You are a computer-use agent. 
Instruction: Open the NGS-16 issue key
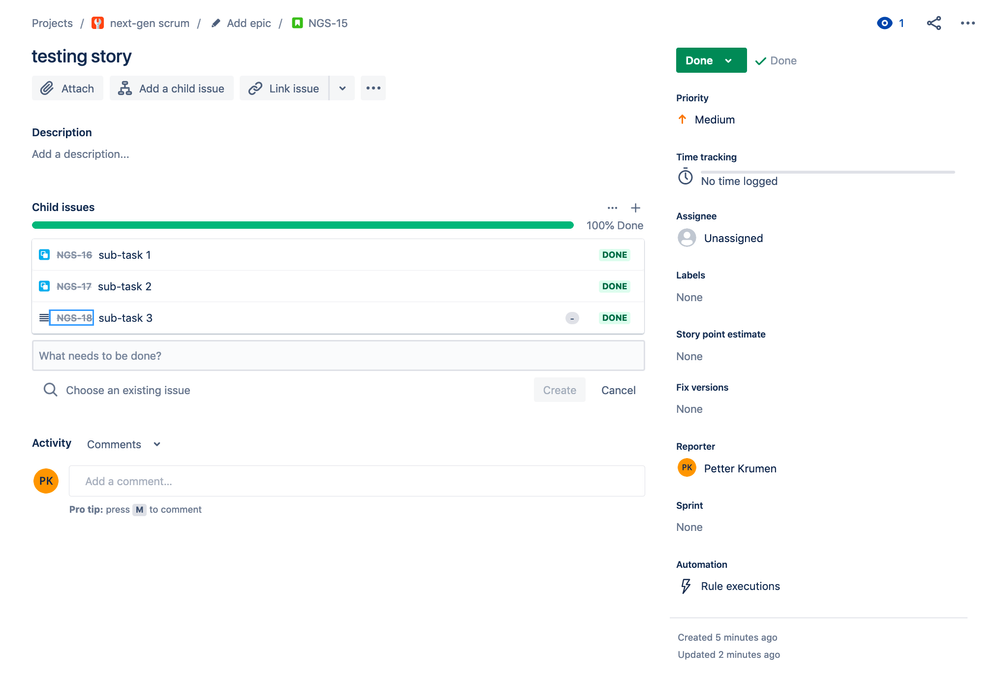(x=75, y=255)
